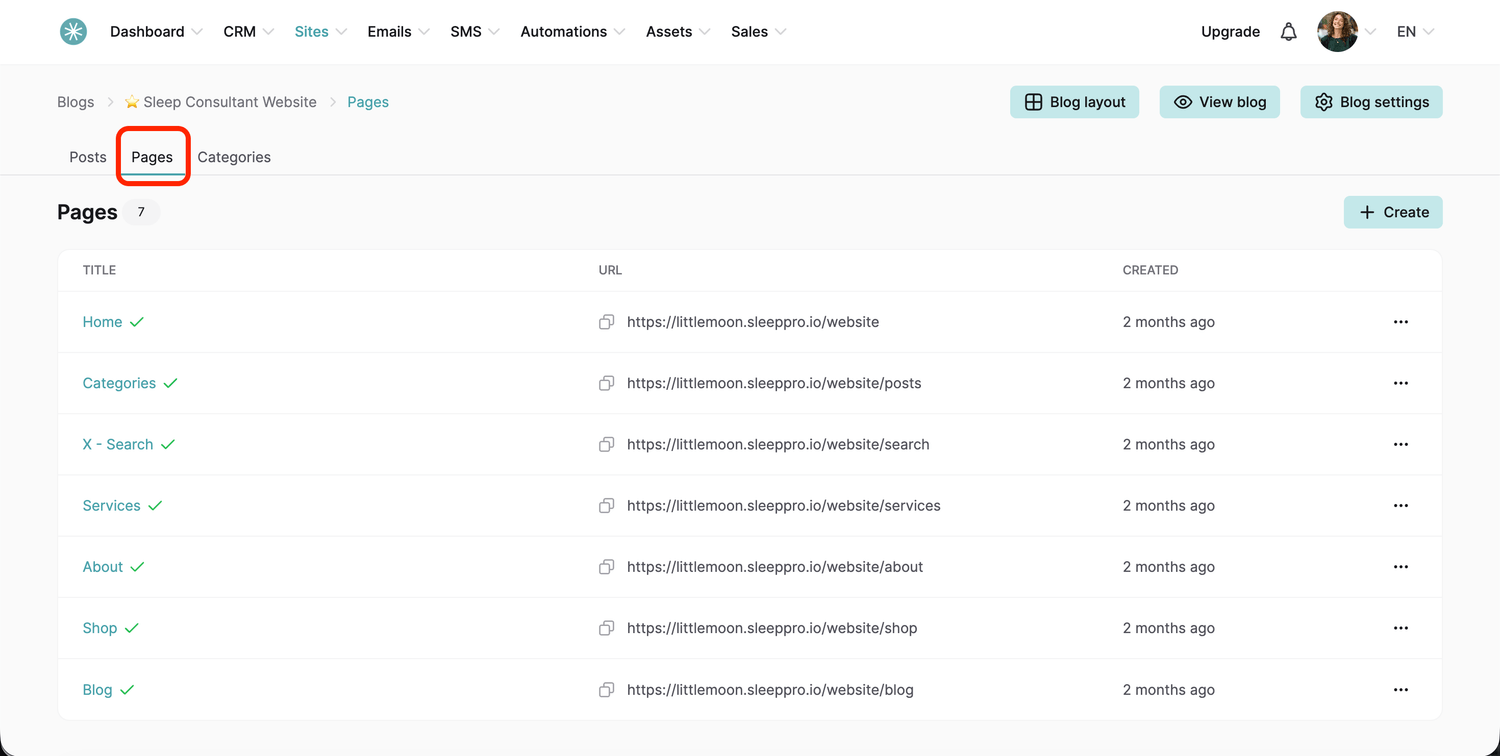
Task: Open more options for Categories row
Action: (1401, 383)
